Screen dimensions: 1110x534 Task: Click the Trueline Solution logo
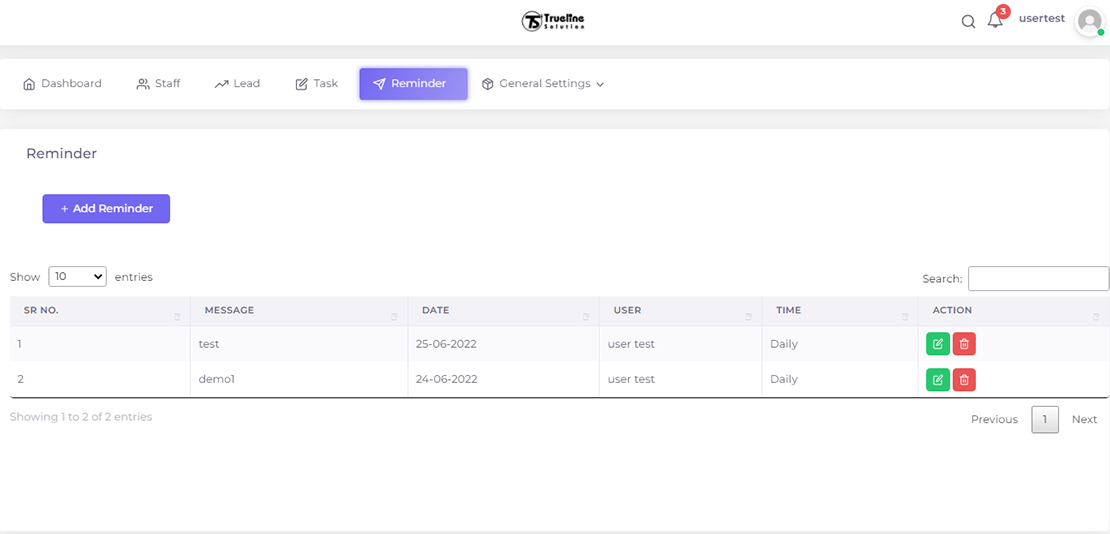pos(553,21)
